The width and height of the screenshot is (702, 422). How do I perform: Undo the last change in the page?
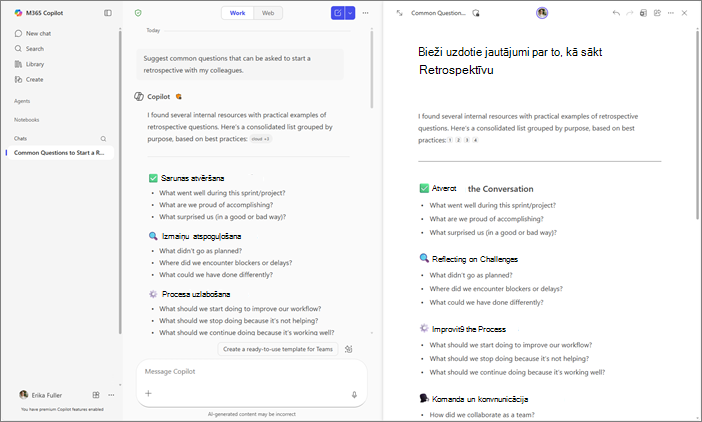click(x=616, y=13)
